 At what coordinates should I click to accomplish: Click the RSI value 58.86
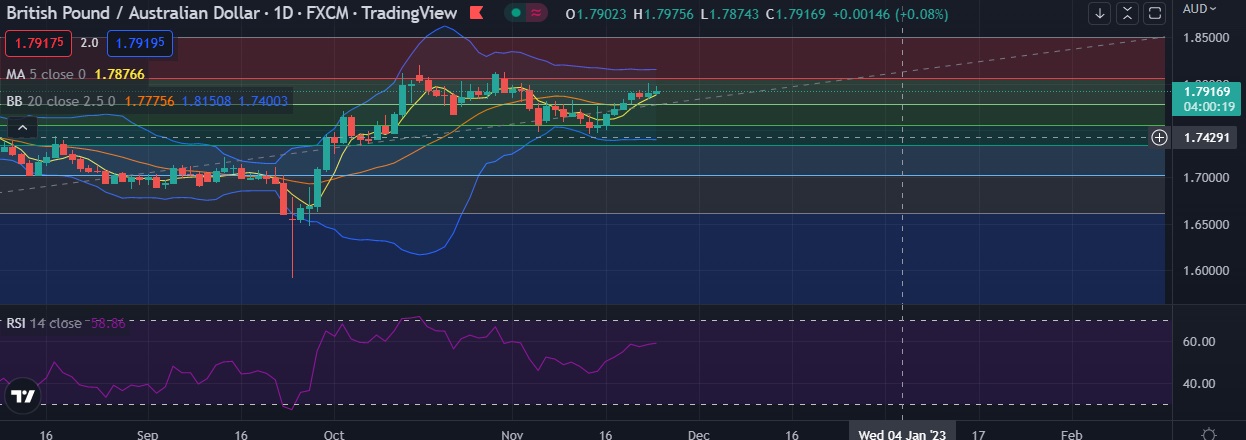108,323
